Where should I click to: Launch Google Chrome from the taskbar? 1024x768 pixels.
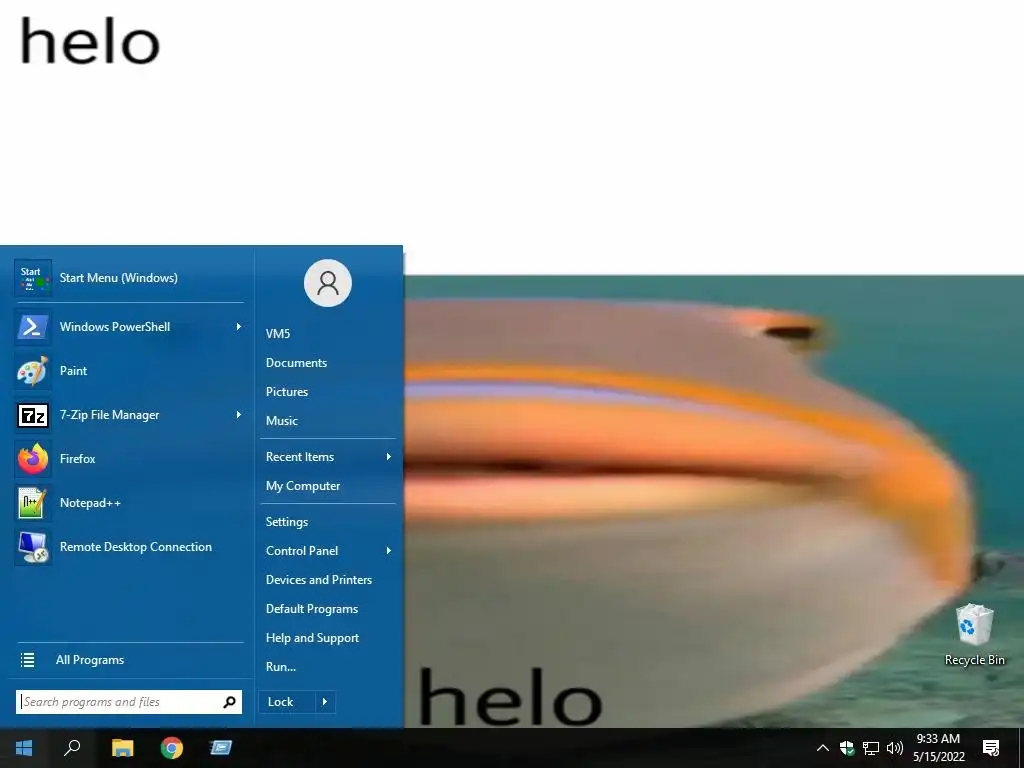coord(172,748)
